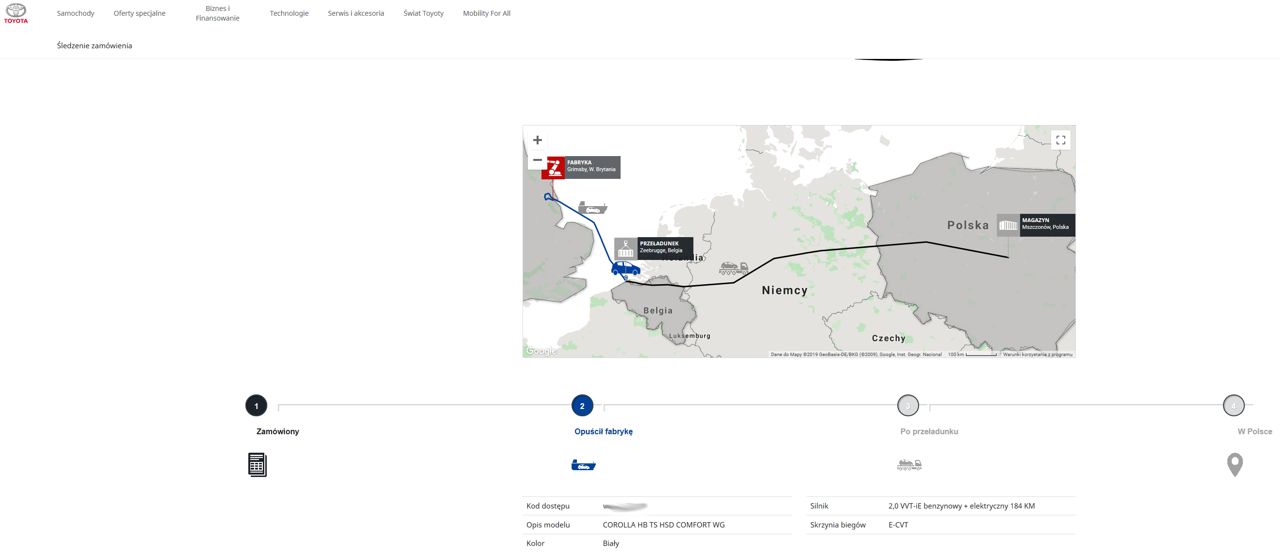Open Serwis i akcesoria menu
Viewport: 1280px width, 552px height.
(356, 13)
